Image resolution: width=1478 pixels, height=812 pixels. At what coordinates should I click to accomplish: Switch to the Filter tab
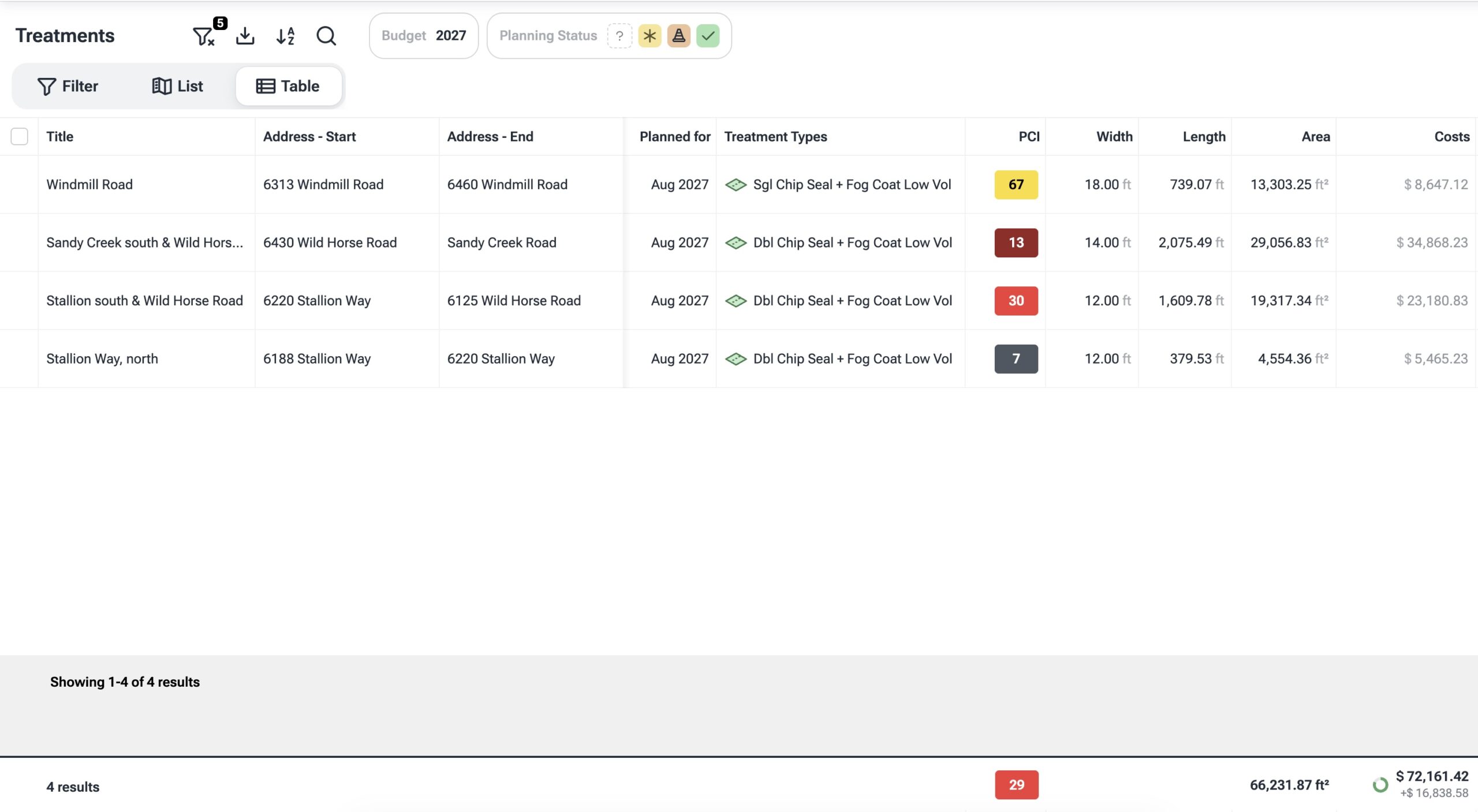pyautogui.click(x=68, y=86)
